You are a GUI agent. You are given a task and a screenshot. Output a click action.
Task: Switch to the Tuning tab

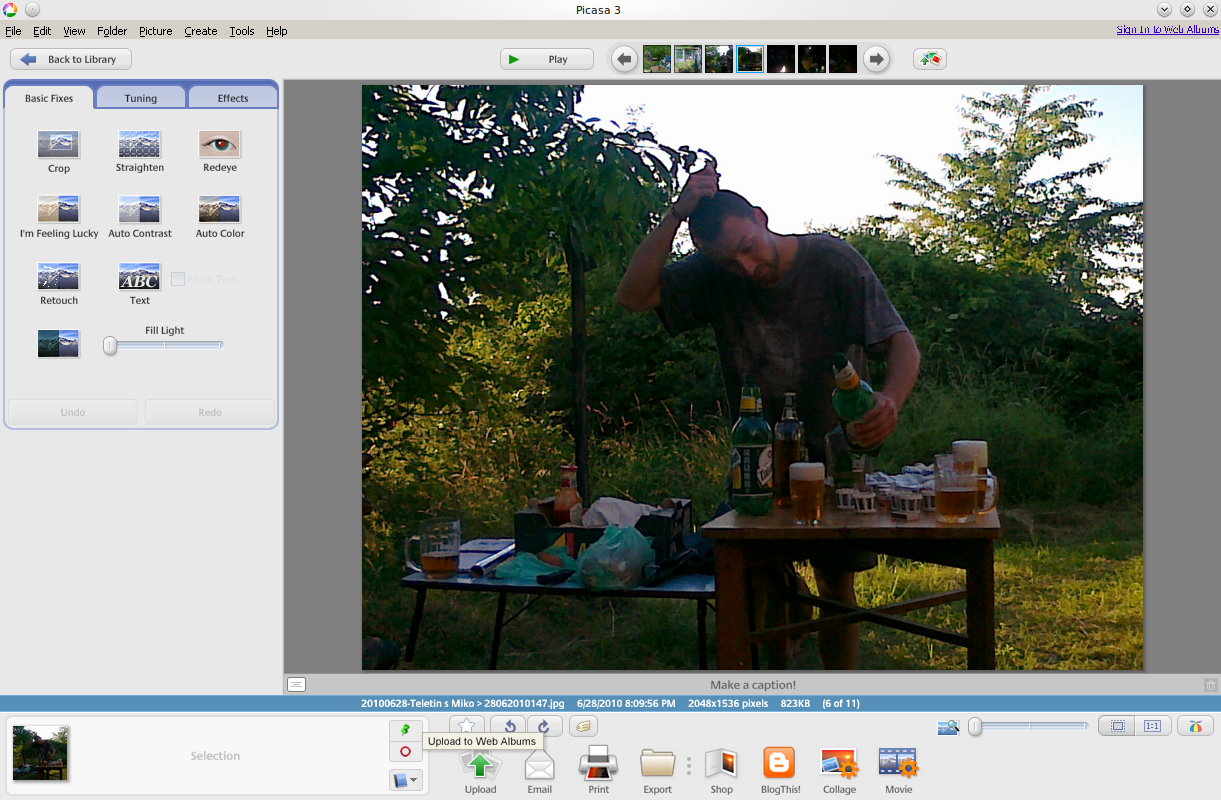coord(140,98)
